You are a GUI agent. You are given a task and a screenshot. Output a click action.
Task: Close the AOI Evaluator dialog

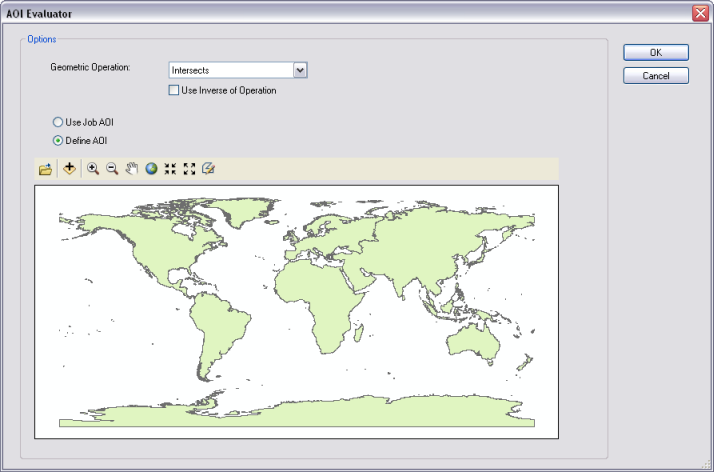pos(700,12)
